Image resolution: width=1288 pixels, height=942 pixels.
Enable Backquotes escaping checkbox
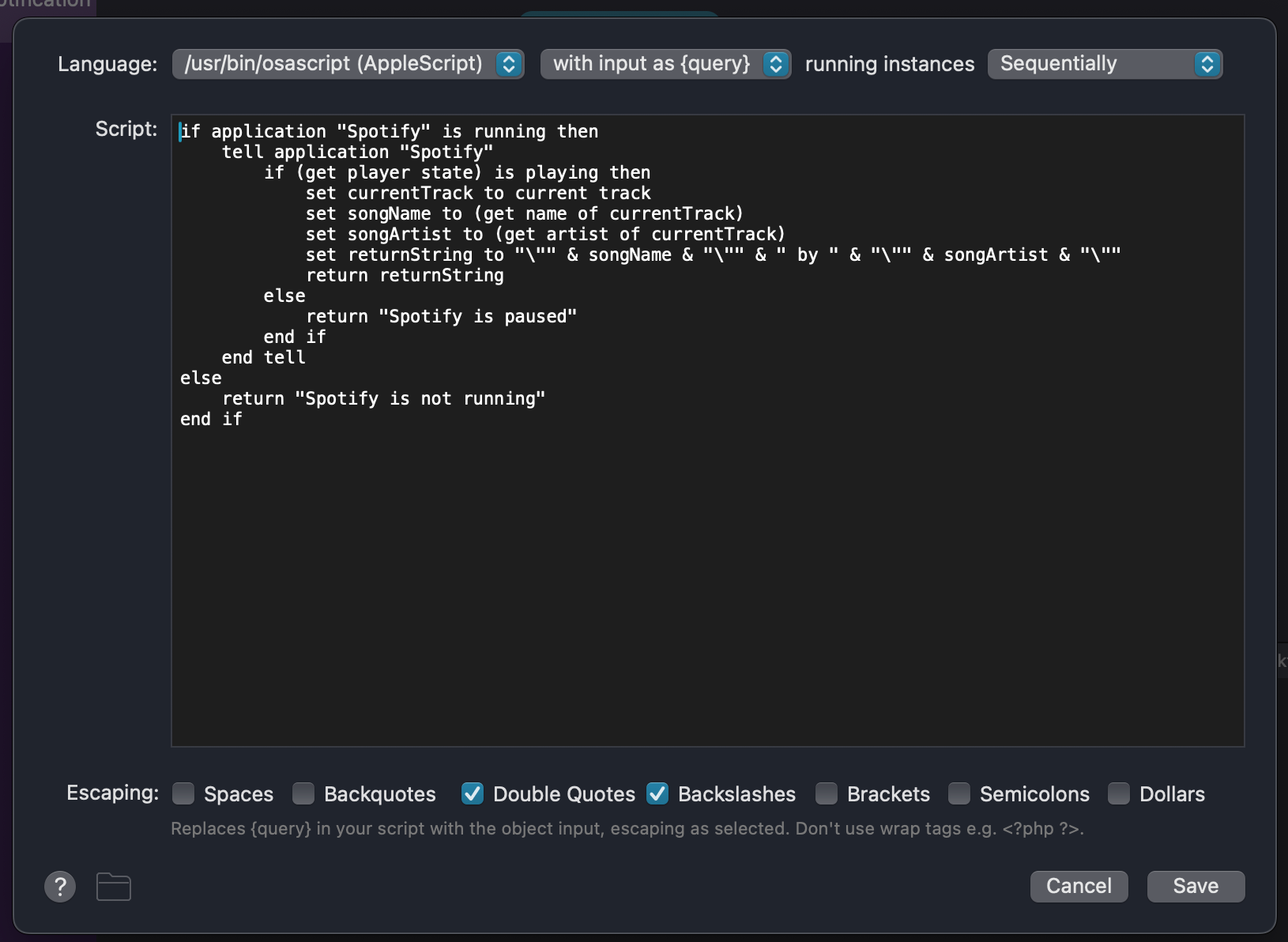pos(303,793)
